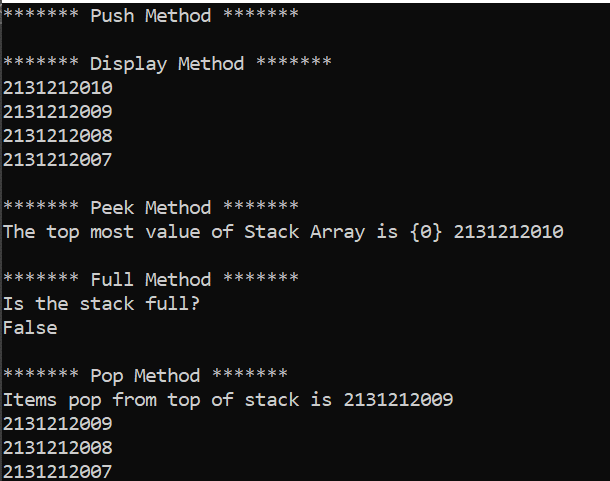Click the {0} placeholder in Peek output
This screenshot has height=481, width=610.
(426, 232)
